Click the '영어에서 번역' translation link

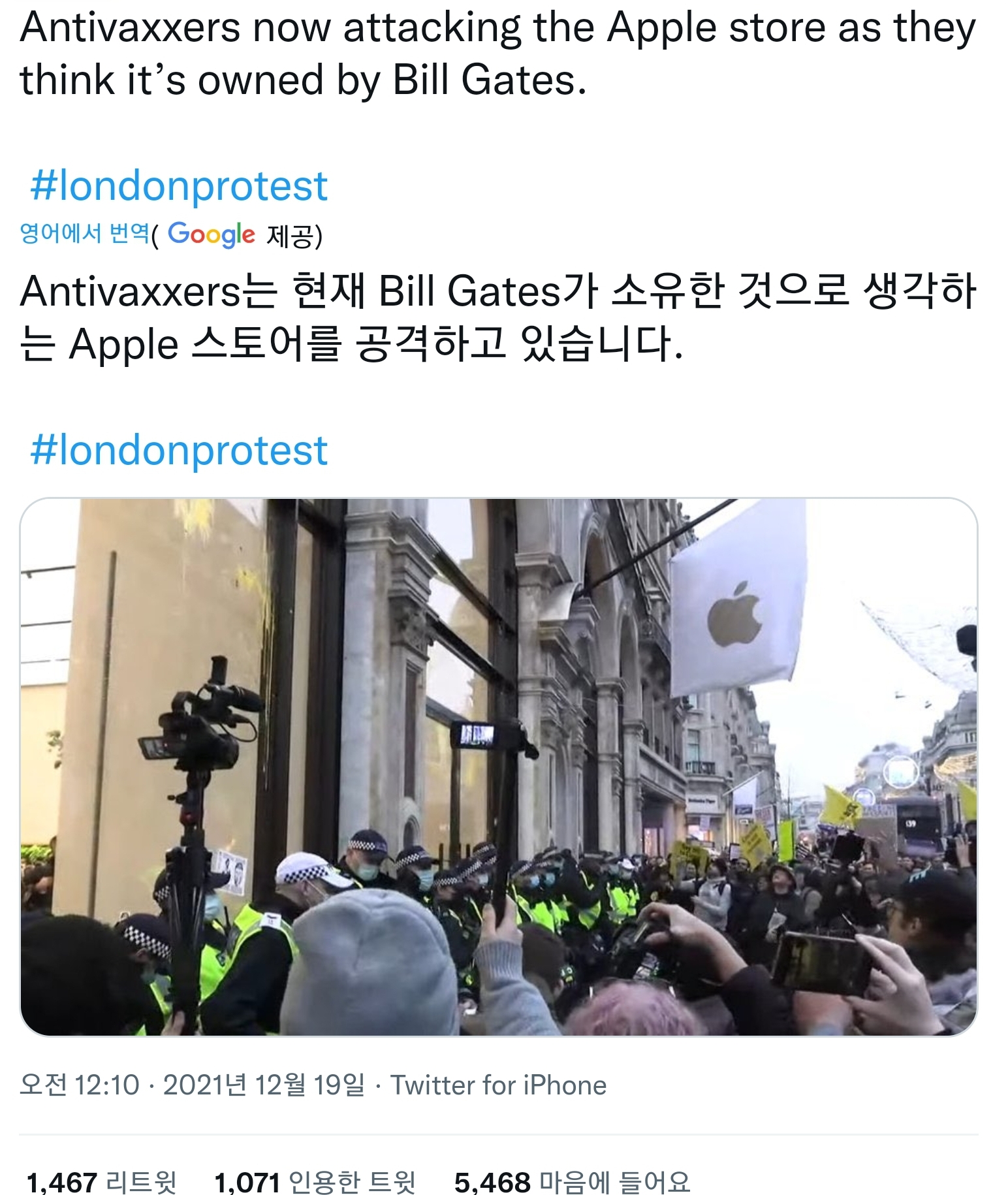pyautogui.click(x=85, y=233)
